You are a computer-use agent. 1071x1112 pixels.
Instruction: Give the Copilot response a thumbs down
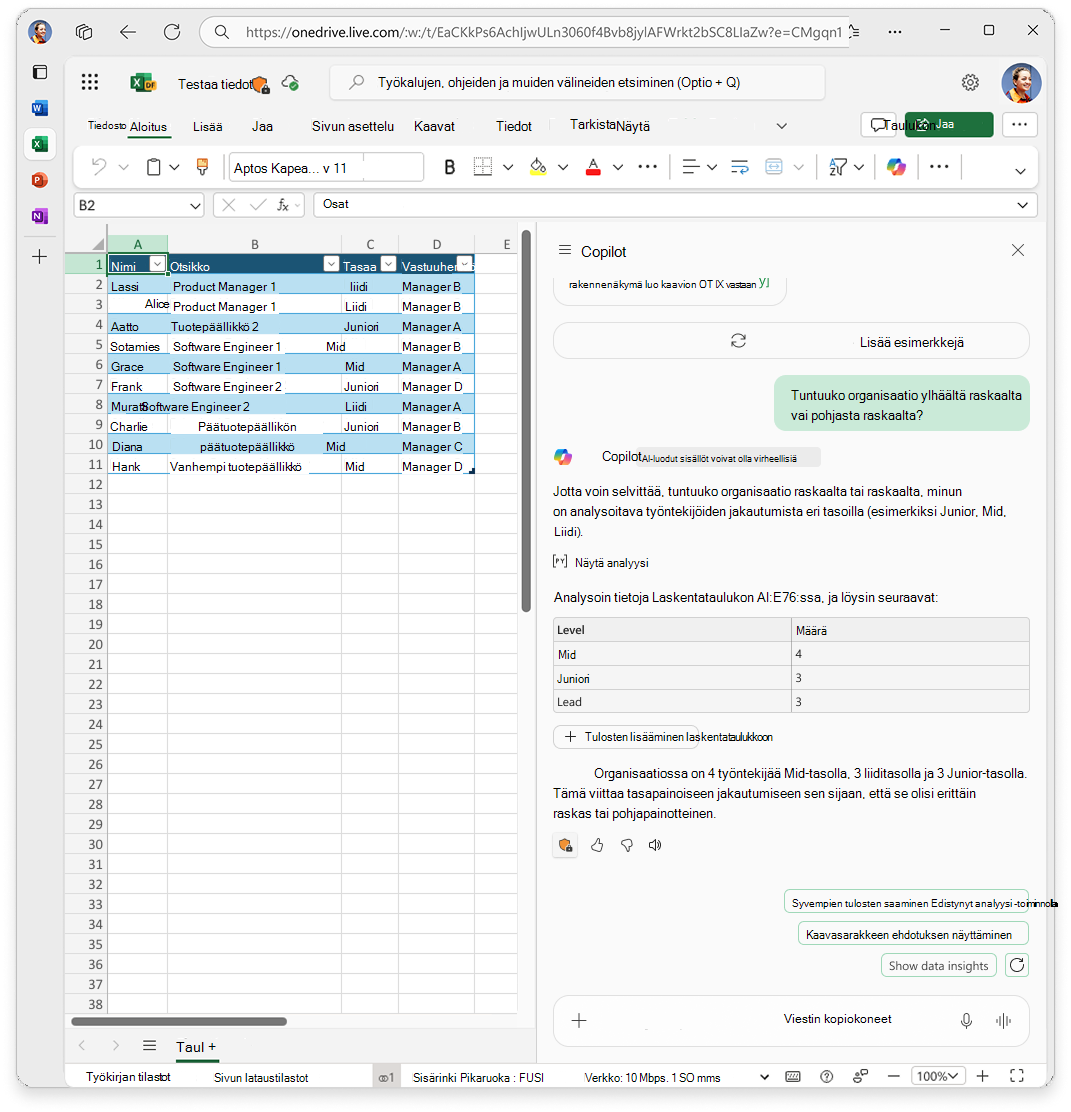tap(627, 845)
